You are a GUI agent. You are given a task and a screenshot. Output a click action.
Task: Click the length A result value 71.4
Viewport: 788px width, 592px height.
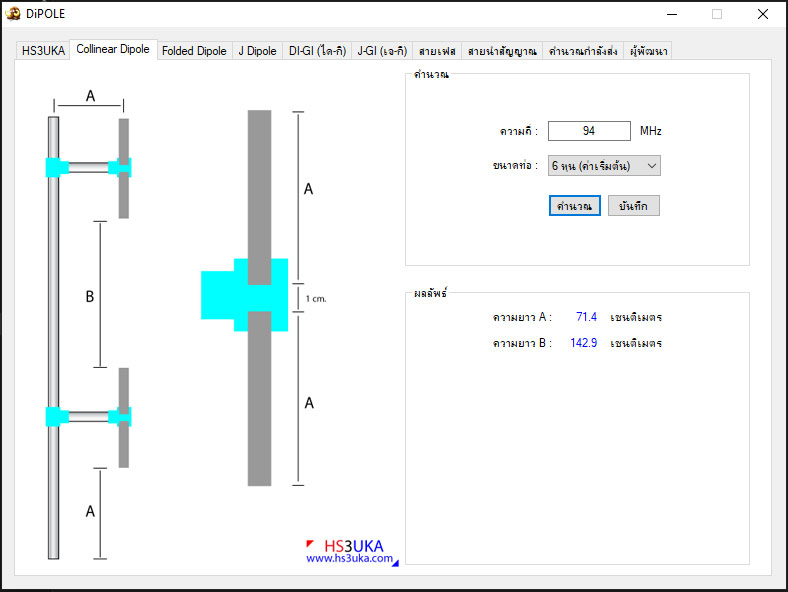(x=586, y=317)
